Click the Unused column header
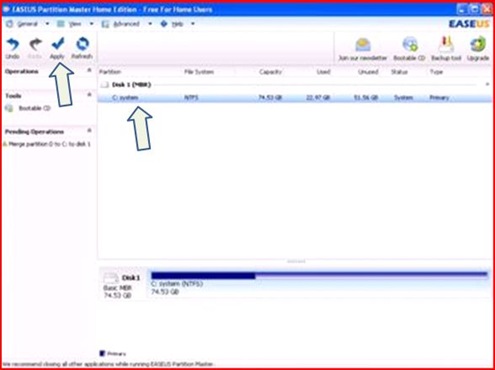The height and width of the screenshot is (370, 495). (x=368, y=72)
